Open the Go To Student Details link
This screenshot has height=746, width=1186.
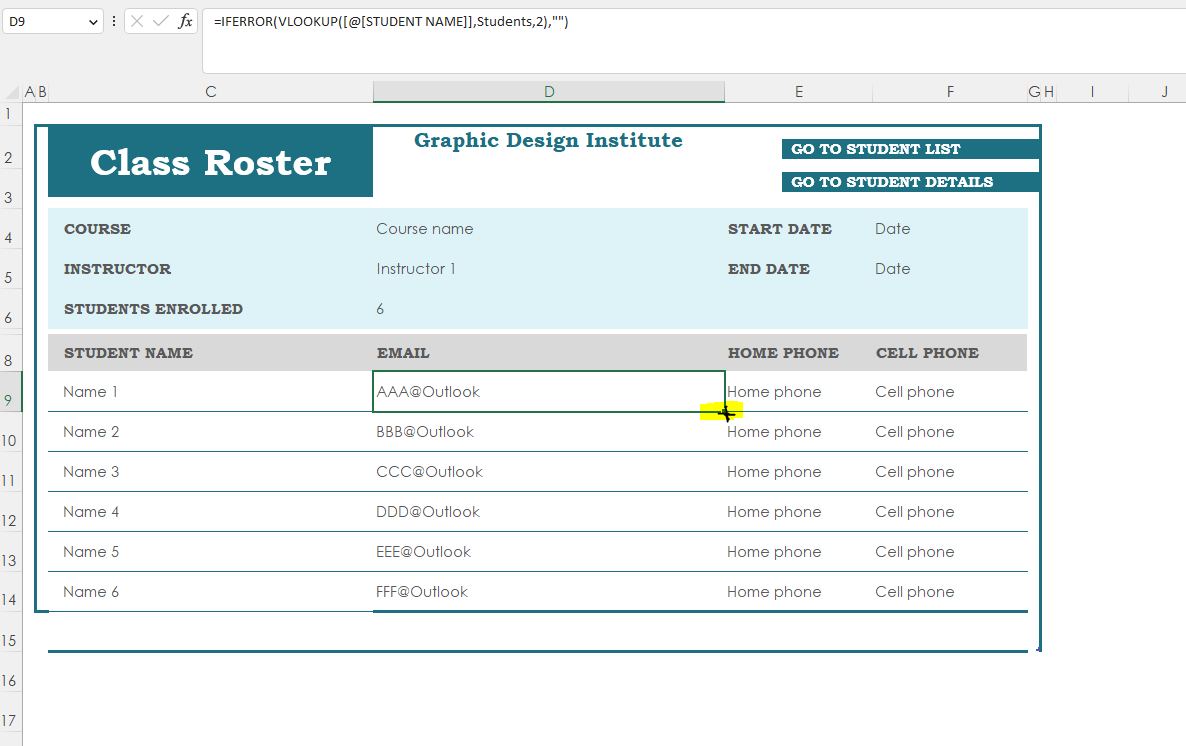click(x=911, y=182)
